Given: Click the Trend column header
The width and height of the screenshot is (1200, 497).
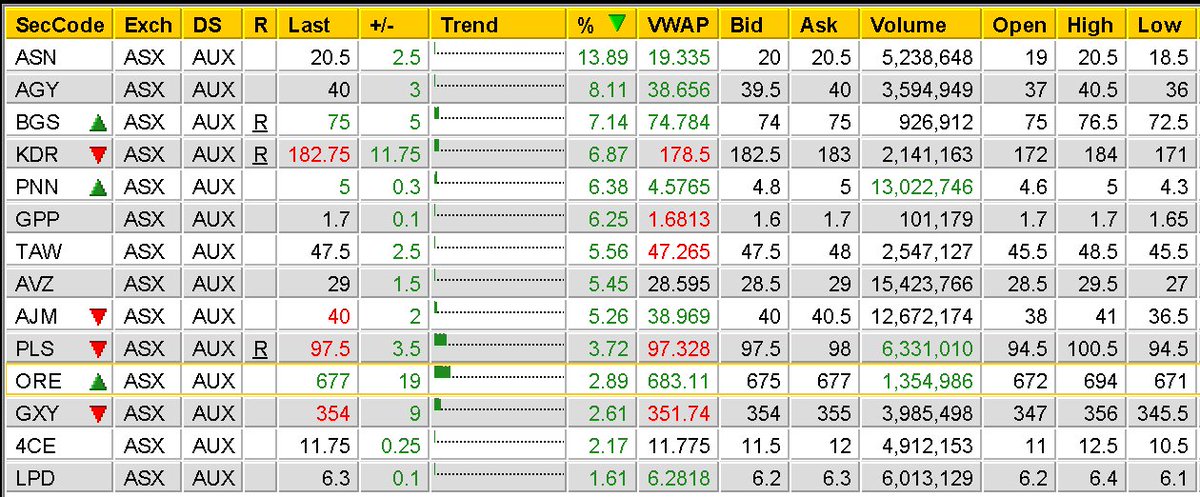Looking at the screenshot, I should point(498,25).
